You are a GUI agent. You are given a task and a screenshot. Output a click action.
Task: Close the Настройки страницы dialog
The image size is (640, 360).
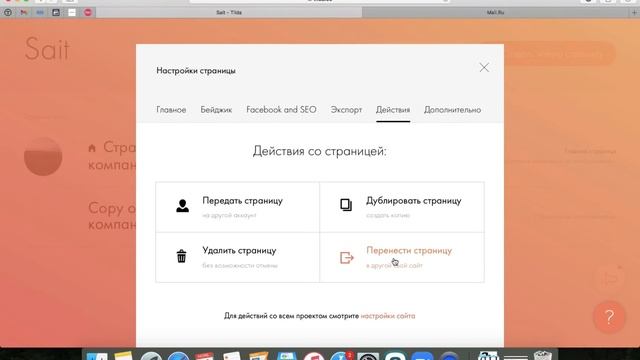484,67
